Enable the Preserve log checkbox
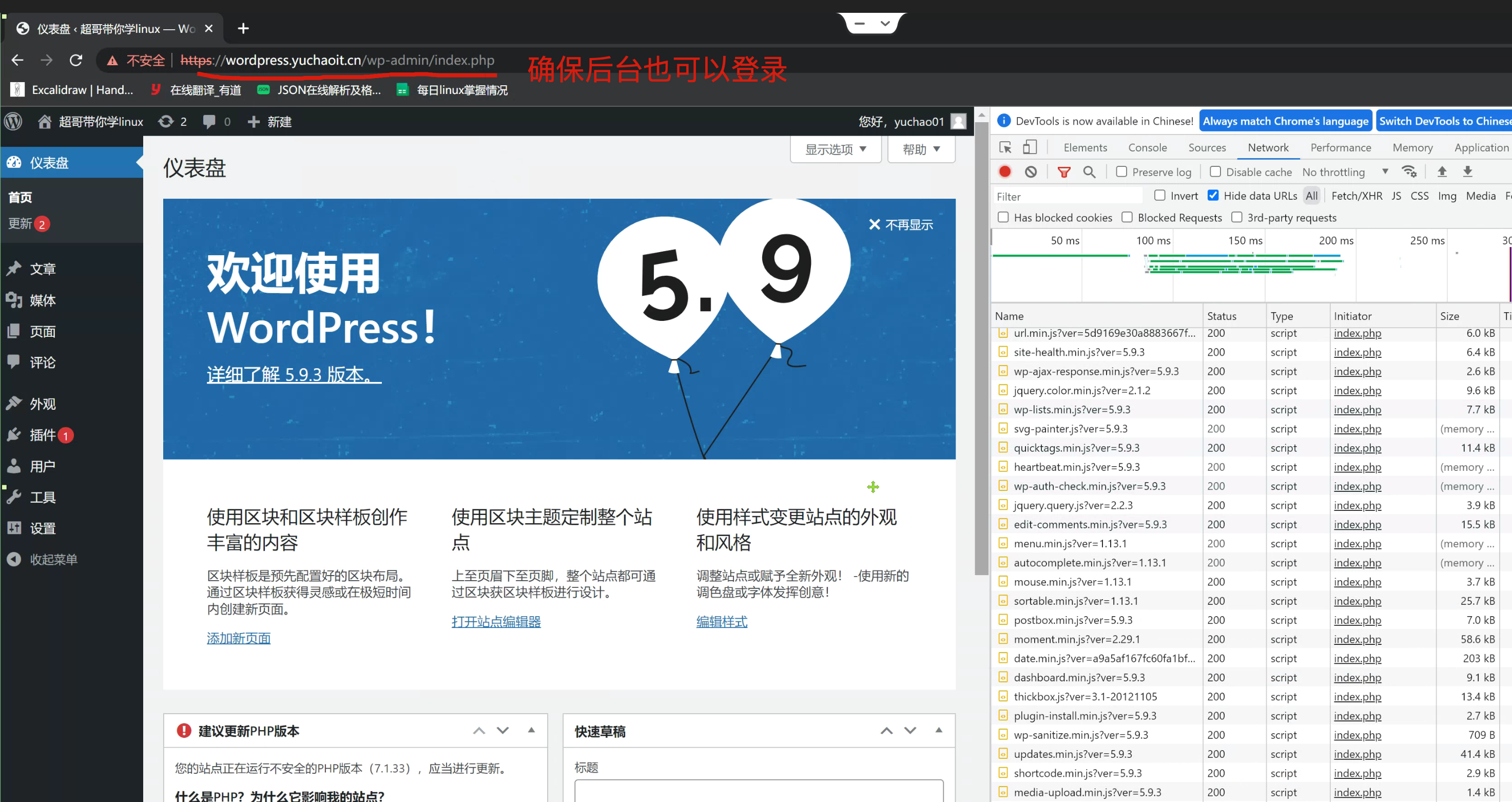1512x802 pixels. tap(1121, 171)
